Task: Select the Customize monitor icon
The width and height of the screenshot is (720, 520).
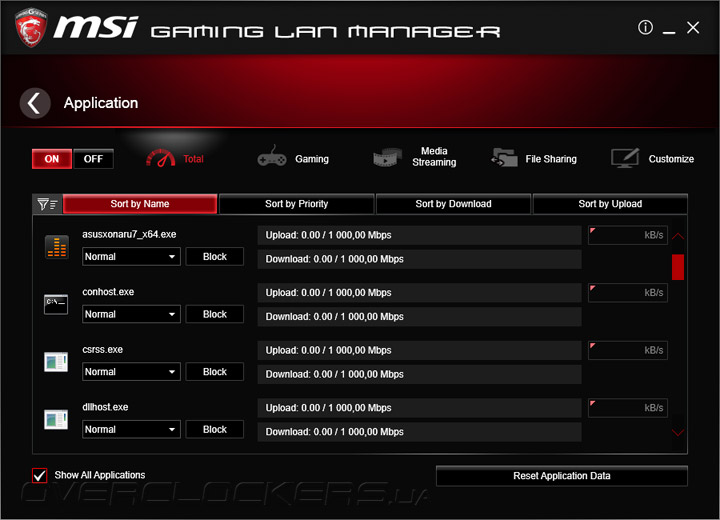Action: click(x=625, y=158)
